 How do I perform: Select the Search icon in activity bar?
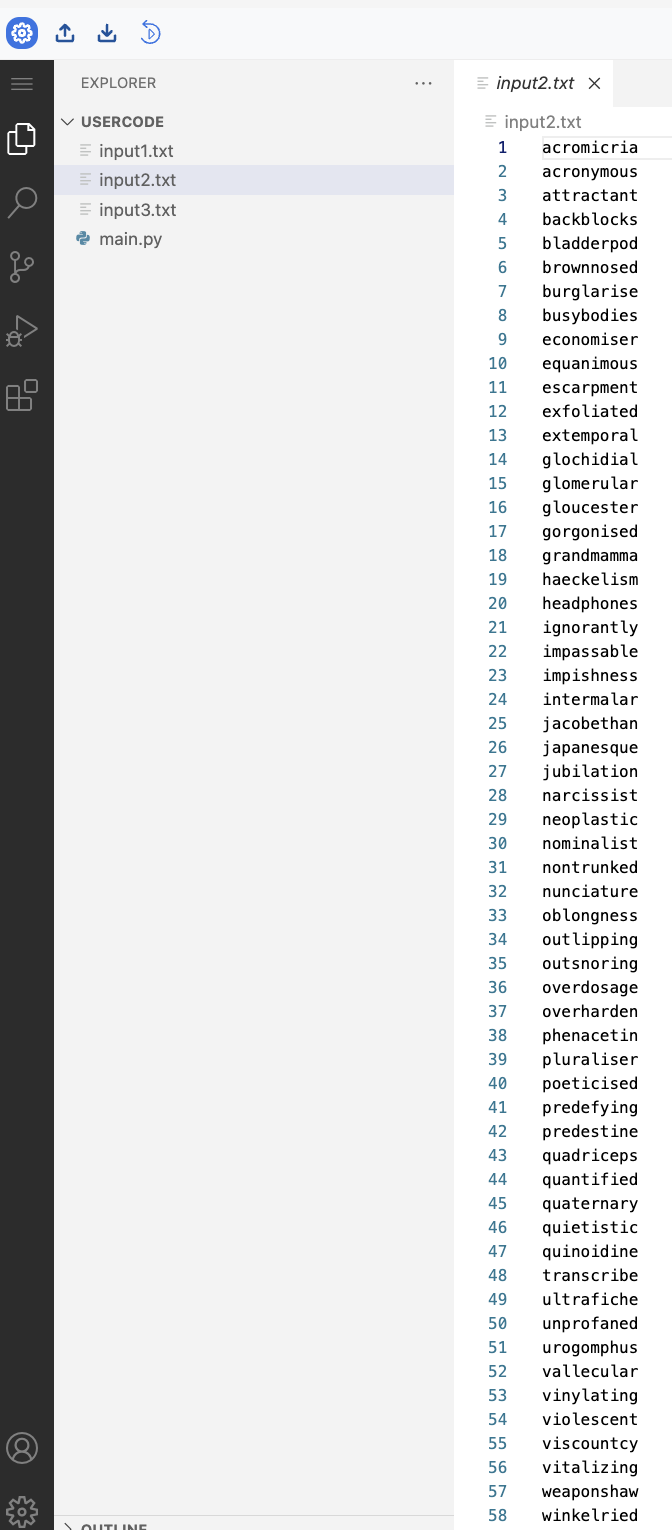[22, 200]
